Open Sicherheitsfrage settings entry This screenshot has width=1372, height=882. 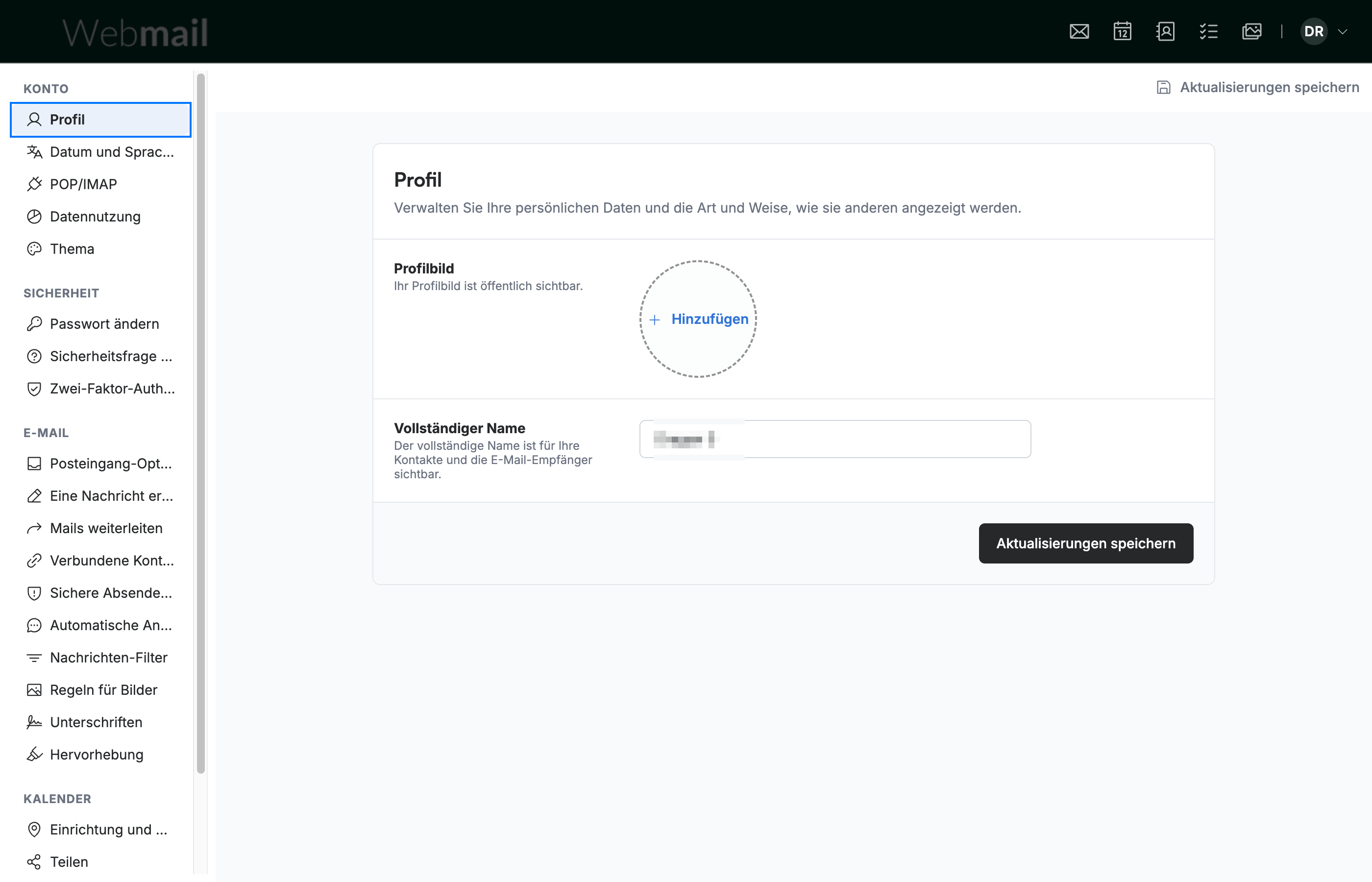(101, 356)
